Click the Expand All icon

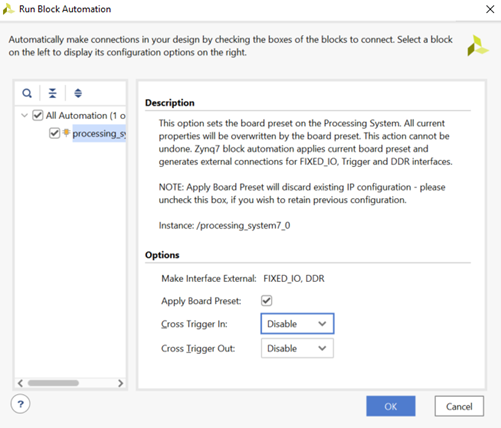pyautogui.click(x=78, y=93)
